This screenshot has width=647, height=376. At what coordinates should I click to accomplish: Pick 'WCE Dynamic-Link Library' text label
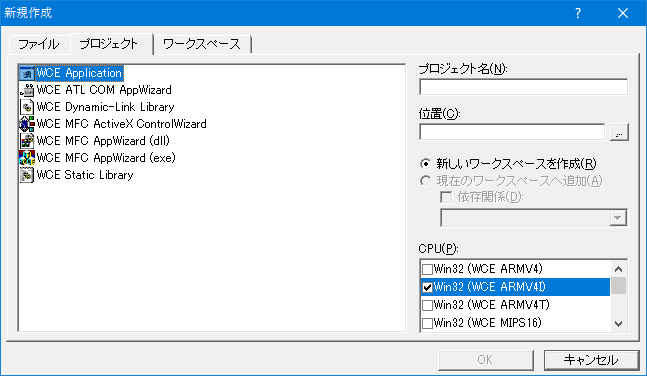click(x=105, y=107)
